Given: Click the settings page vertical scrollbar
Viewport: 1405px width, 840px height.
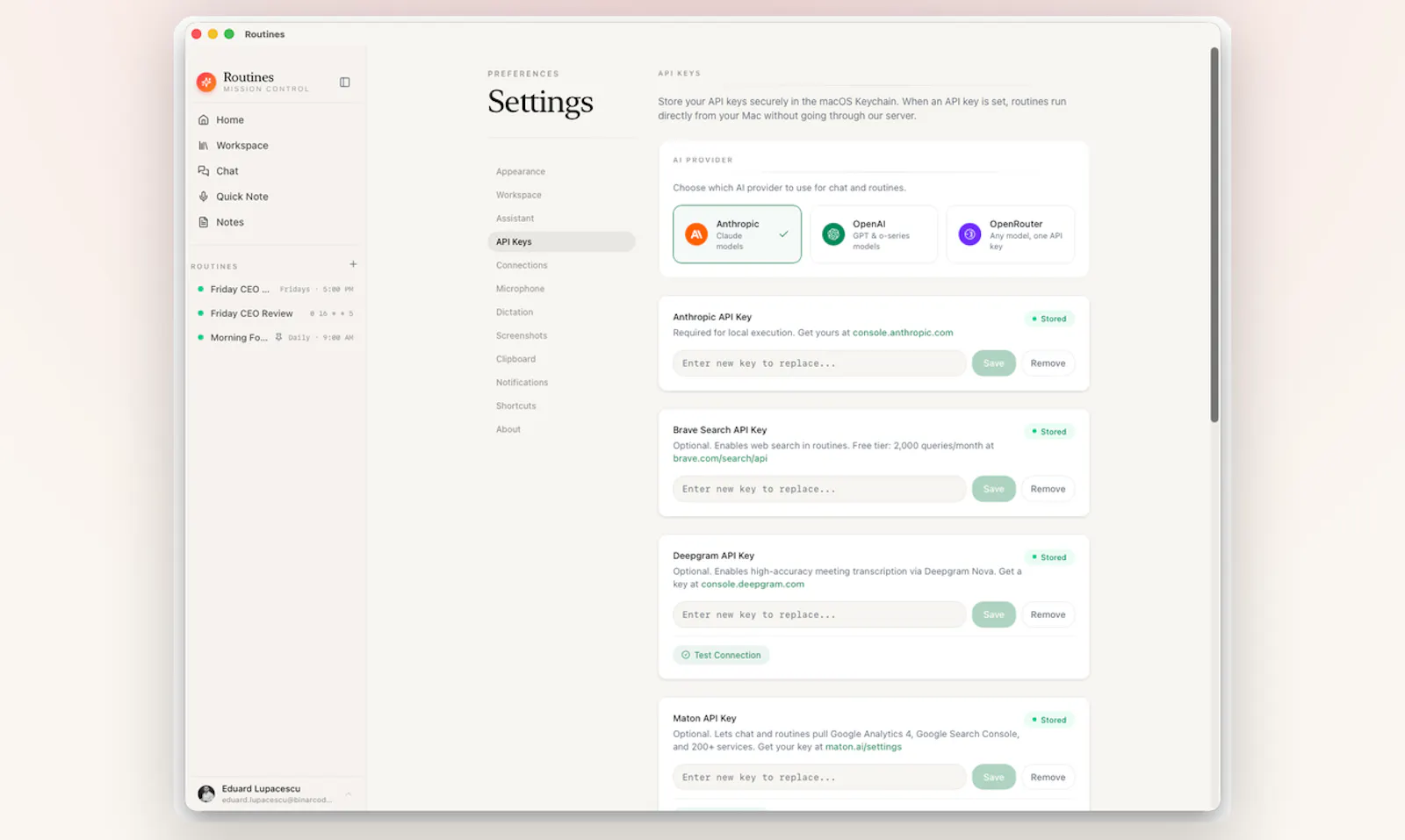Looking at the screenshot, I should [x=1214, y=235].
